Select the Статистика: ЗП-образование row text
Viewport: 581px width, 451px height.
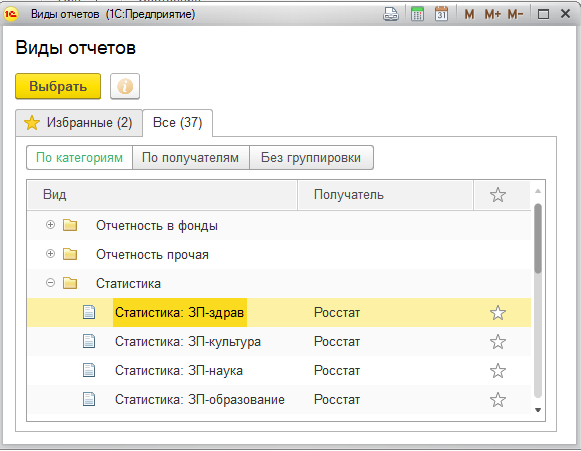200,399
